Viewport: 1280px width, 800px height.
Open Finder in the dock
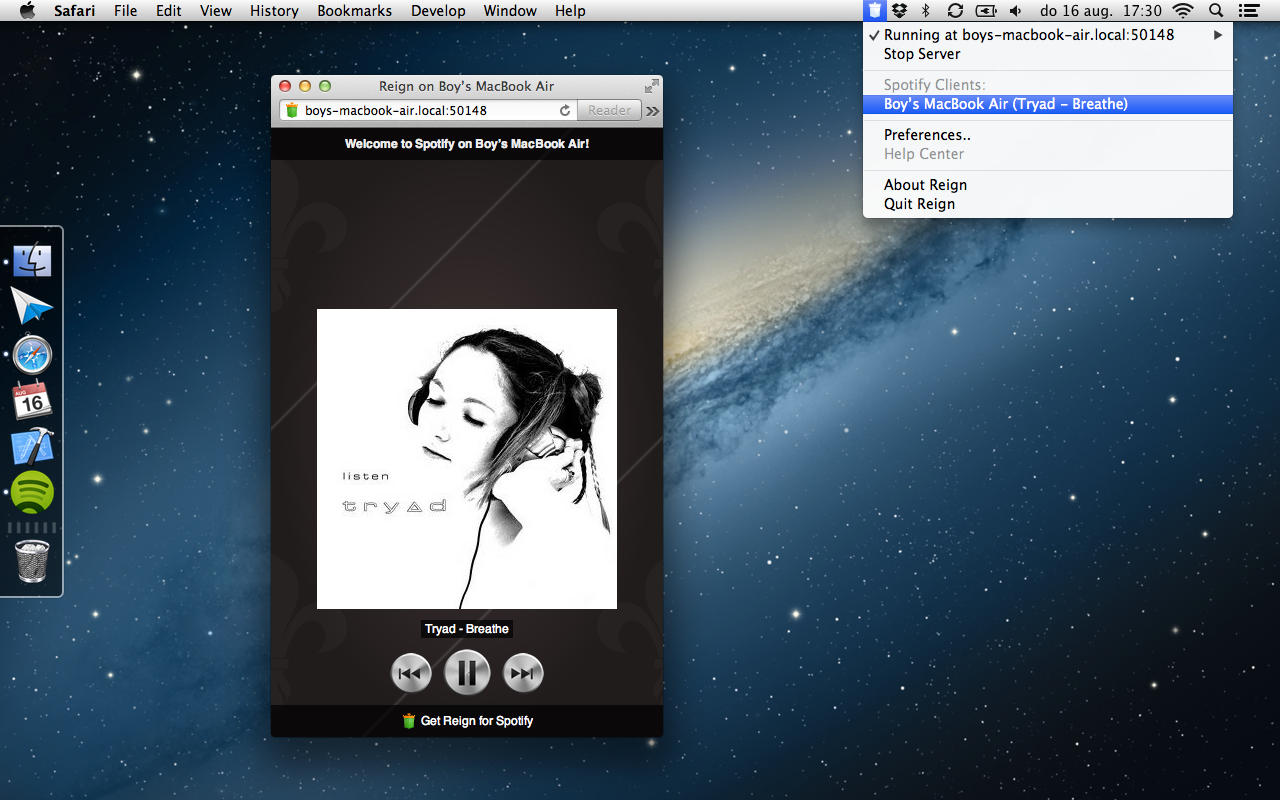(32, 260)
